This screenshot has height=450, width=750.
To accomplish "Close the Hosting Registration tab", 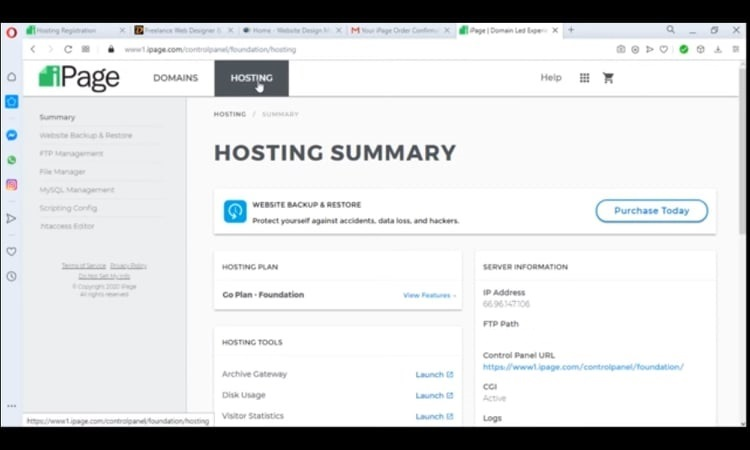I will click(x=122, y=30).
